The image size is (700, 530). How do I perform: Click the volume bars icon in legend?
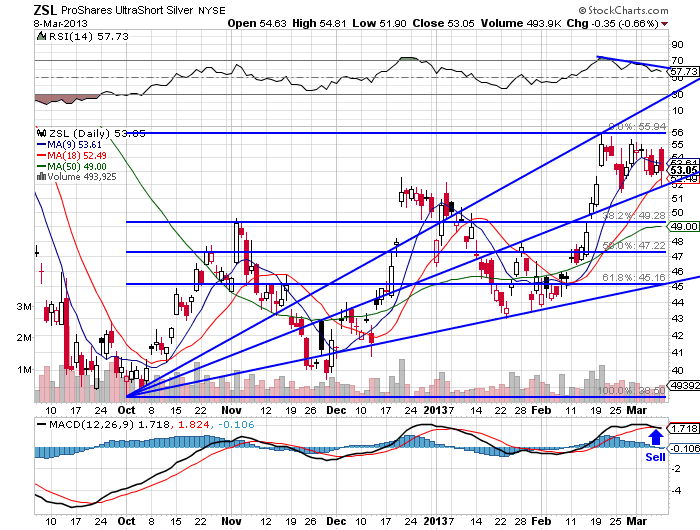pos(42,176)
